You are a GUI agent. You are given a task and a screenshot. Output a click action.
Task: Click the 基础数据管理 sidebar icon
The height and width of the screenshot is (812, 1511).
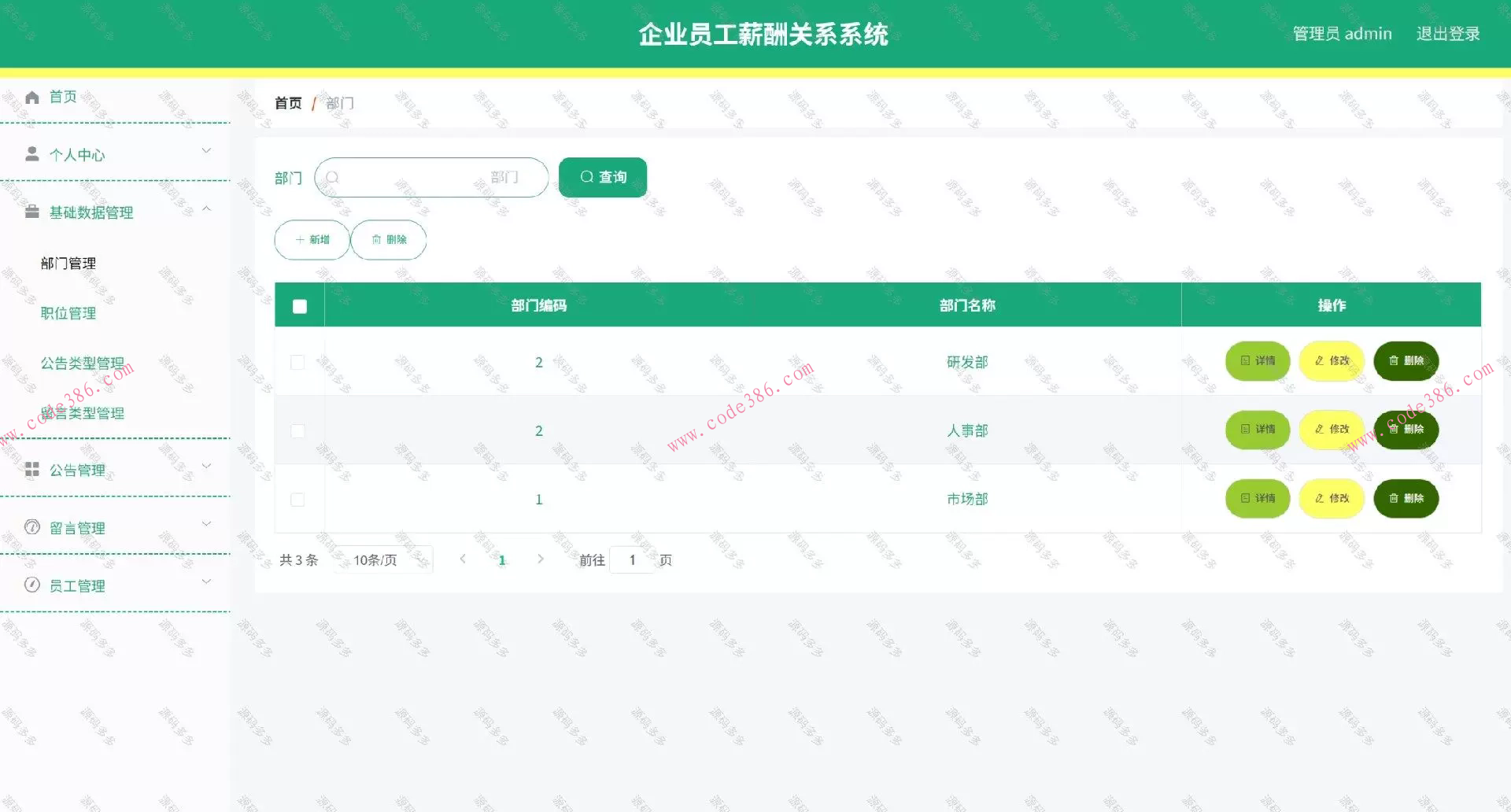(32, 212)
